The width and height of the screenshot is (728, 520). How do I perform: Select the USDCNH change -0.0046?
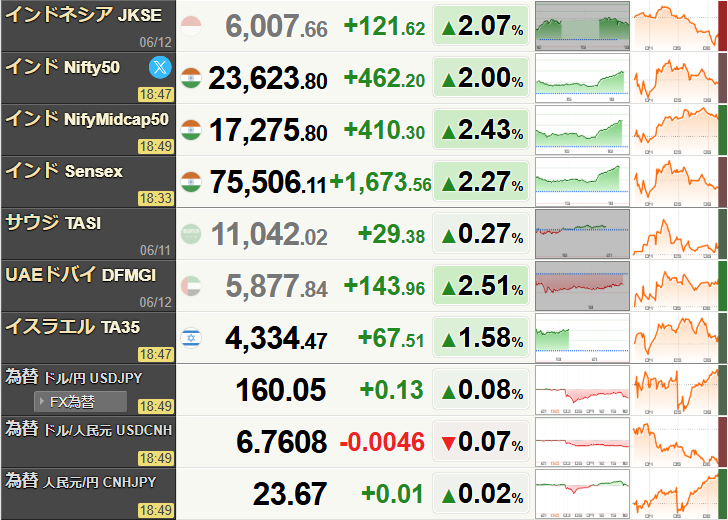coord(382,442)
